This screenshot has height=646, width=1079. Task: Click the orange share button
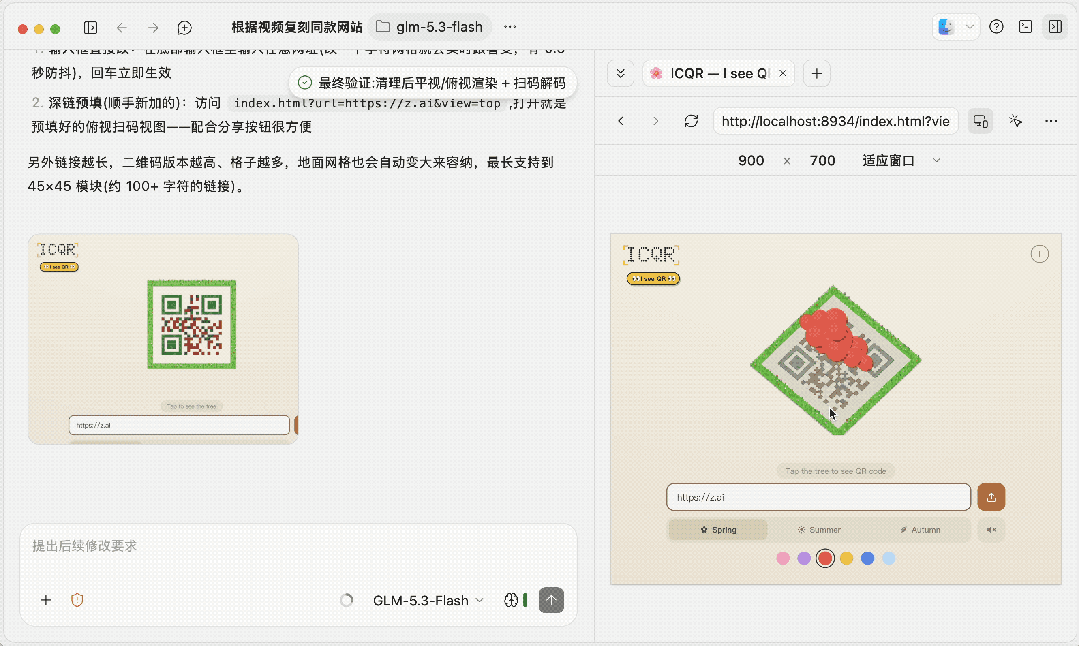tap(991, 497)
